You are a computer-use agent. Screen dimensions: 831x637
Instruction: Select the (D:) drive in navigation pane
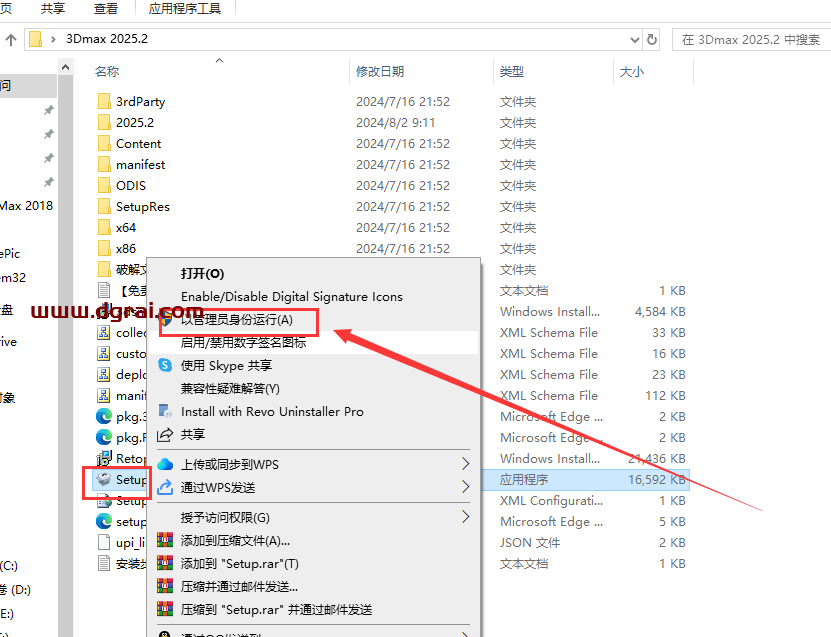click(16, 589)
